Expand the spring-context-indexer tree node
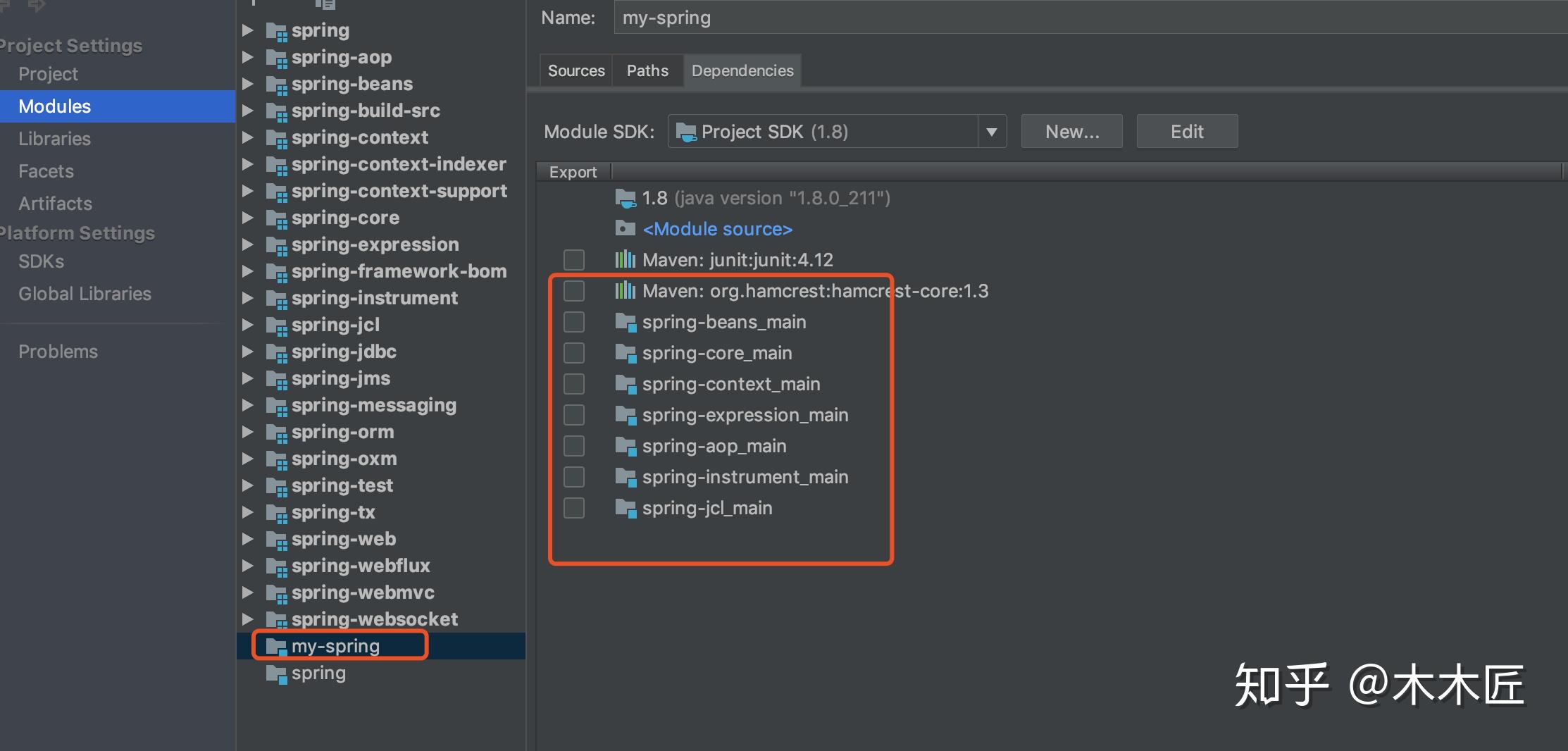This screenshot has width=1568, height=751. pyautogui.click(x=248, y=164)
